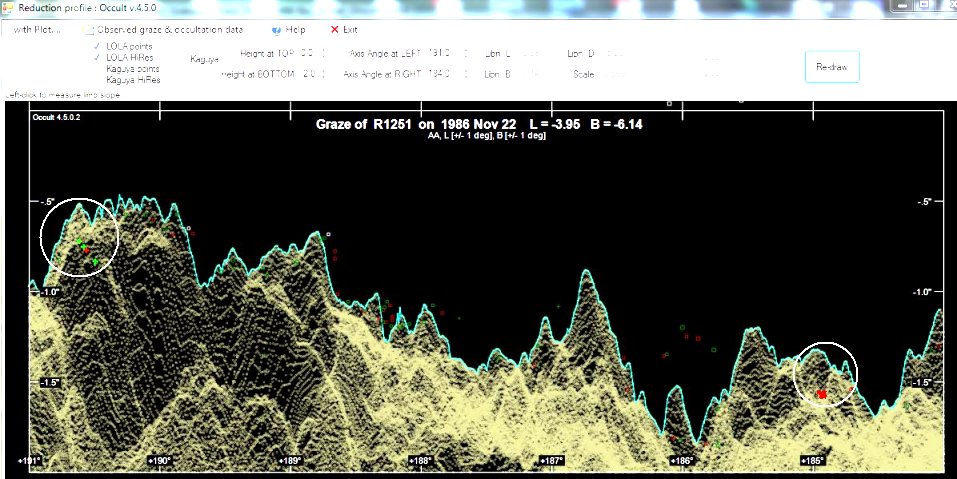Toggle the LOLA points checkbox

[97, 47]
